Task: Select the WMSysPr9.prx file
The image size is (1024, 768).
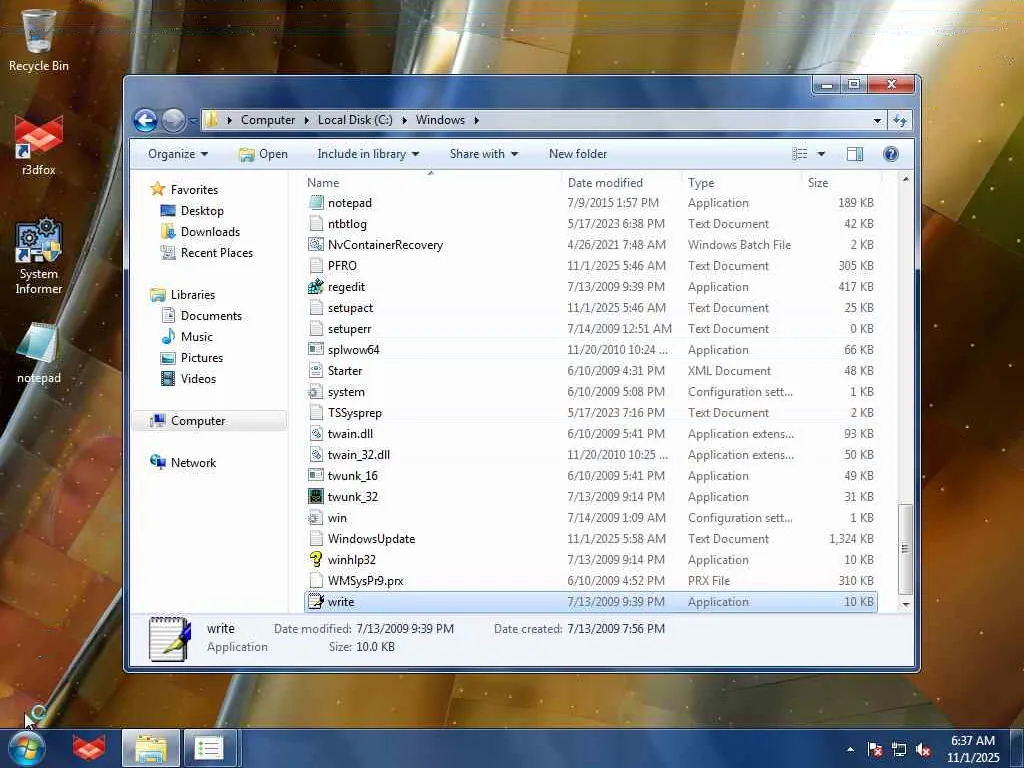Action: 590,581
